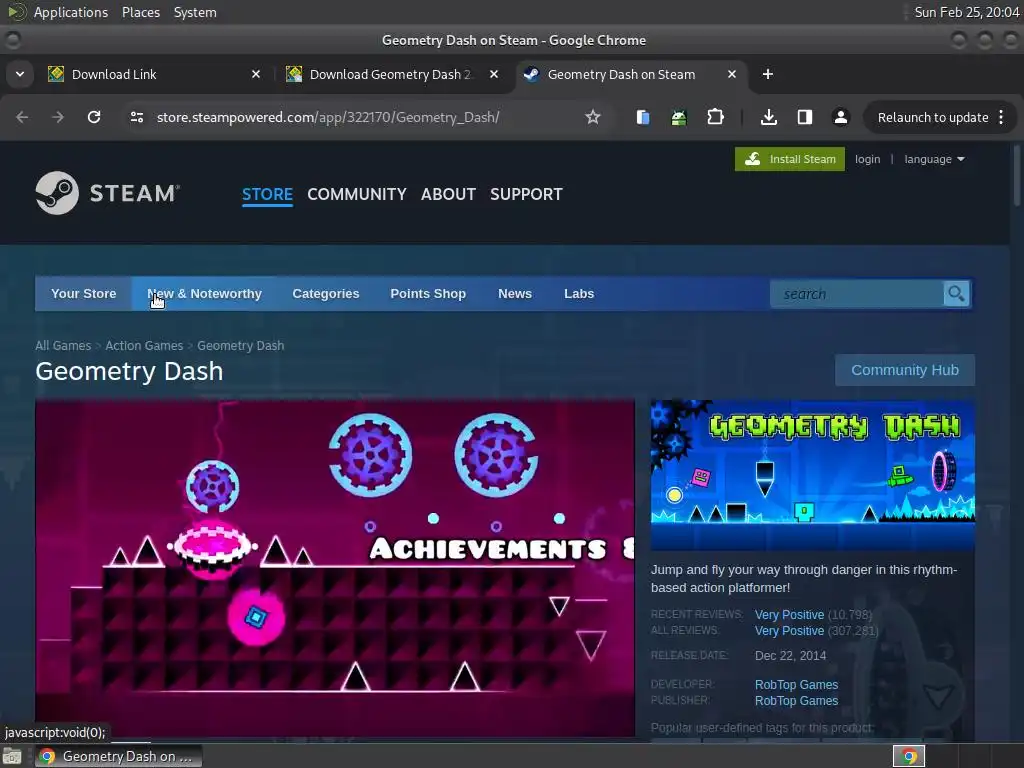1024x768 pixels.
Task: Open the Places menu
Action: tap(140, 12)
